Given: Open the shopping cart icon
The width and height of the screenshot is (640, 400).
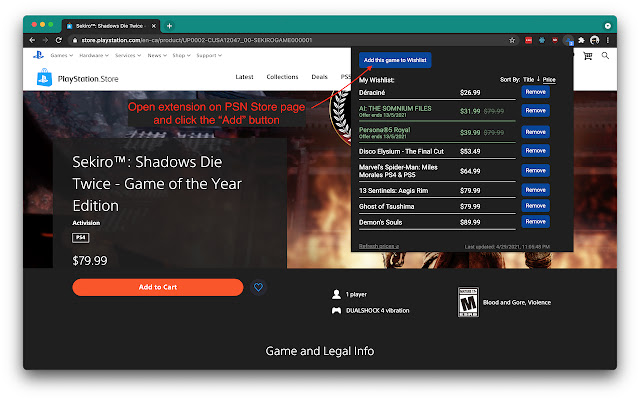Looking at the screenshot, I should point(587,56).
